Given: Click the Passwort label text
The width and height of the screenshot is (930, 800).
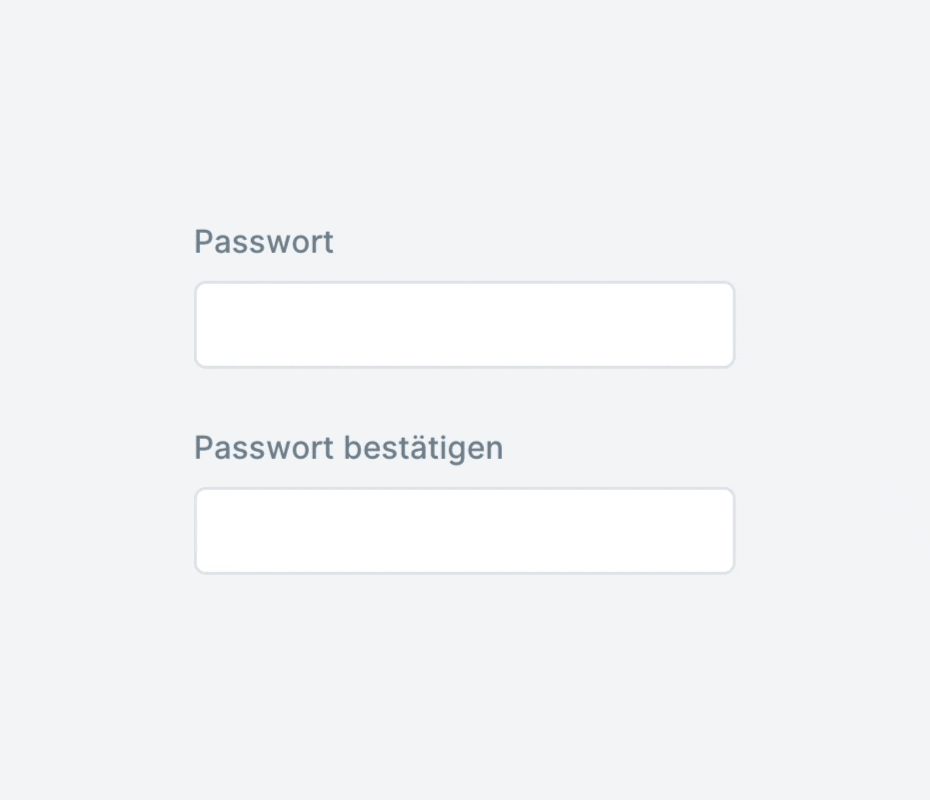Looking at the screenshot, I should pyautogui.click(x=264, y=242).
